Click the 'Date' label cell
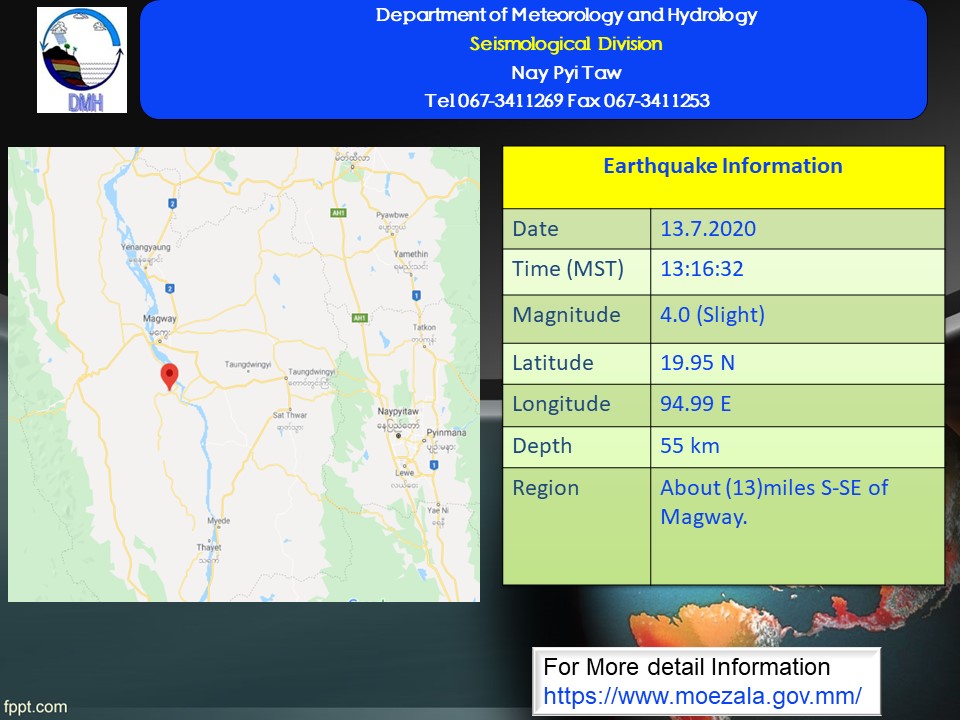The height and width of the screenshot is (720, 960). point(577,229)
